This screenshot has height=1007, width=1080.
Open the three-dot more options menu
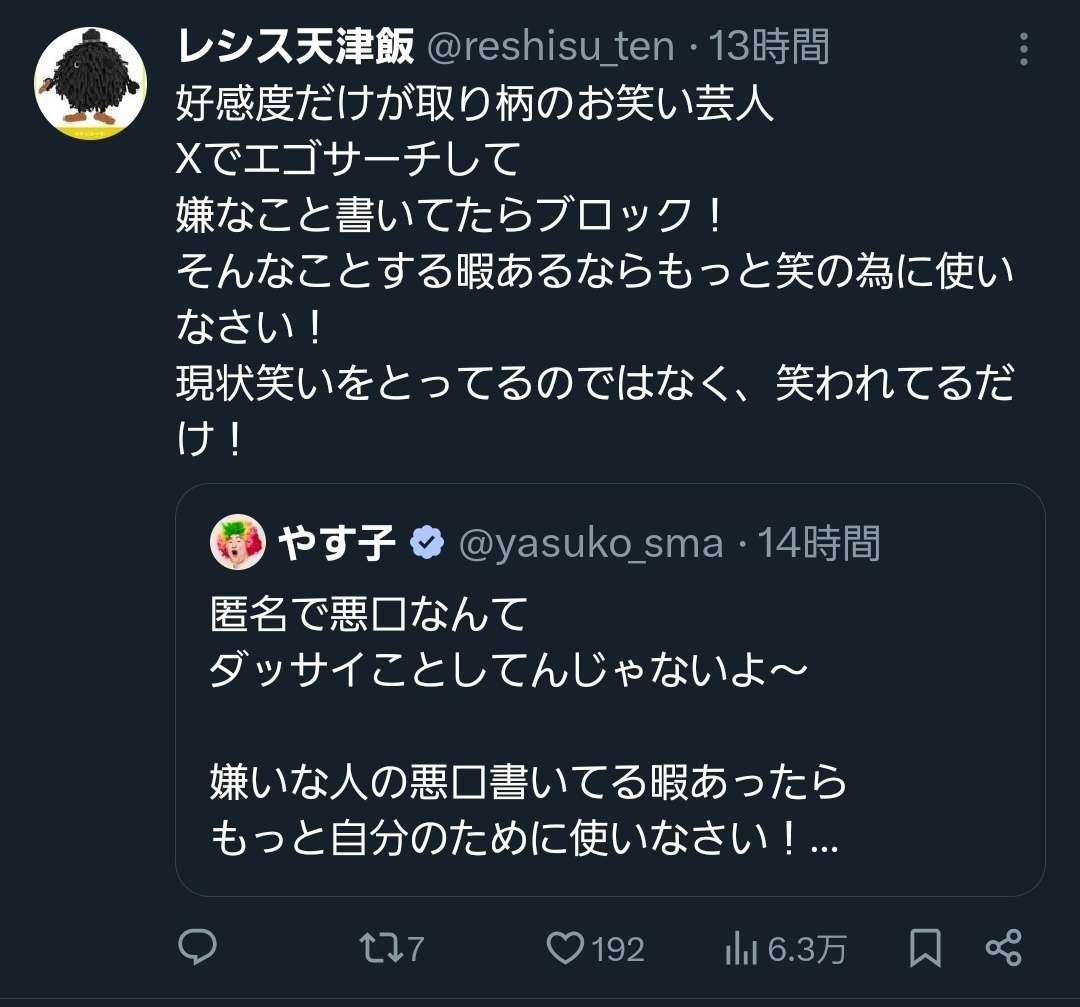(x=1022, y=48)
